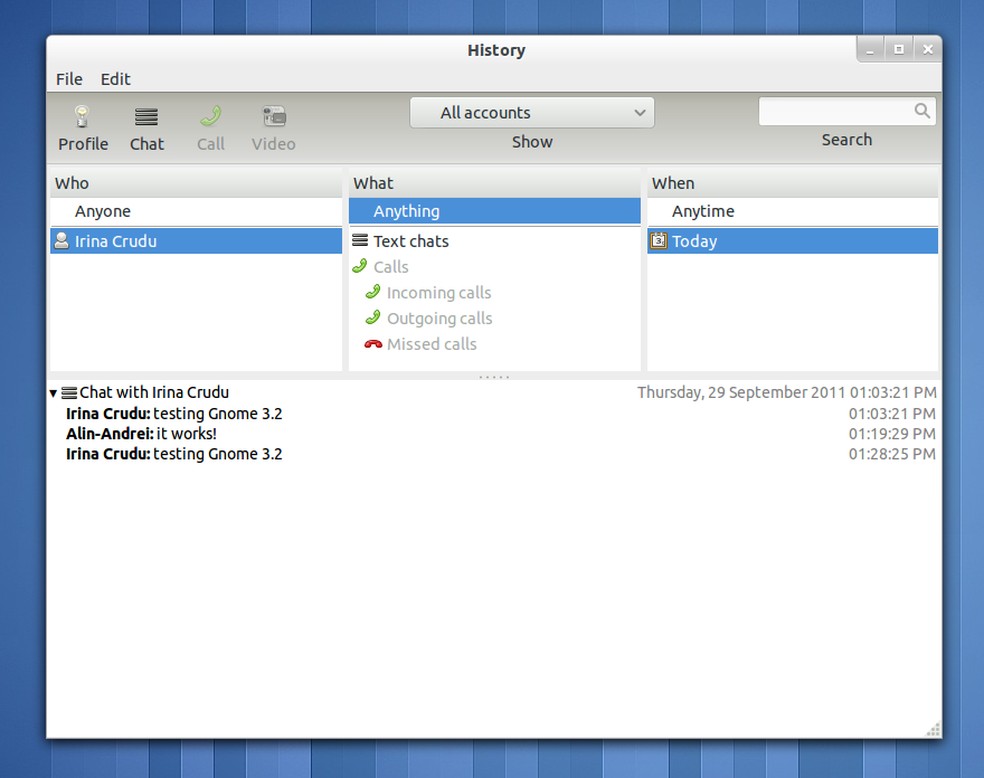The image size is (984, 778).
Task: Select Anytime in the When list
Action: click(x=793, y=211)
